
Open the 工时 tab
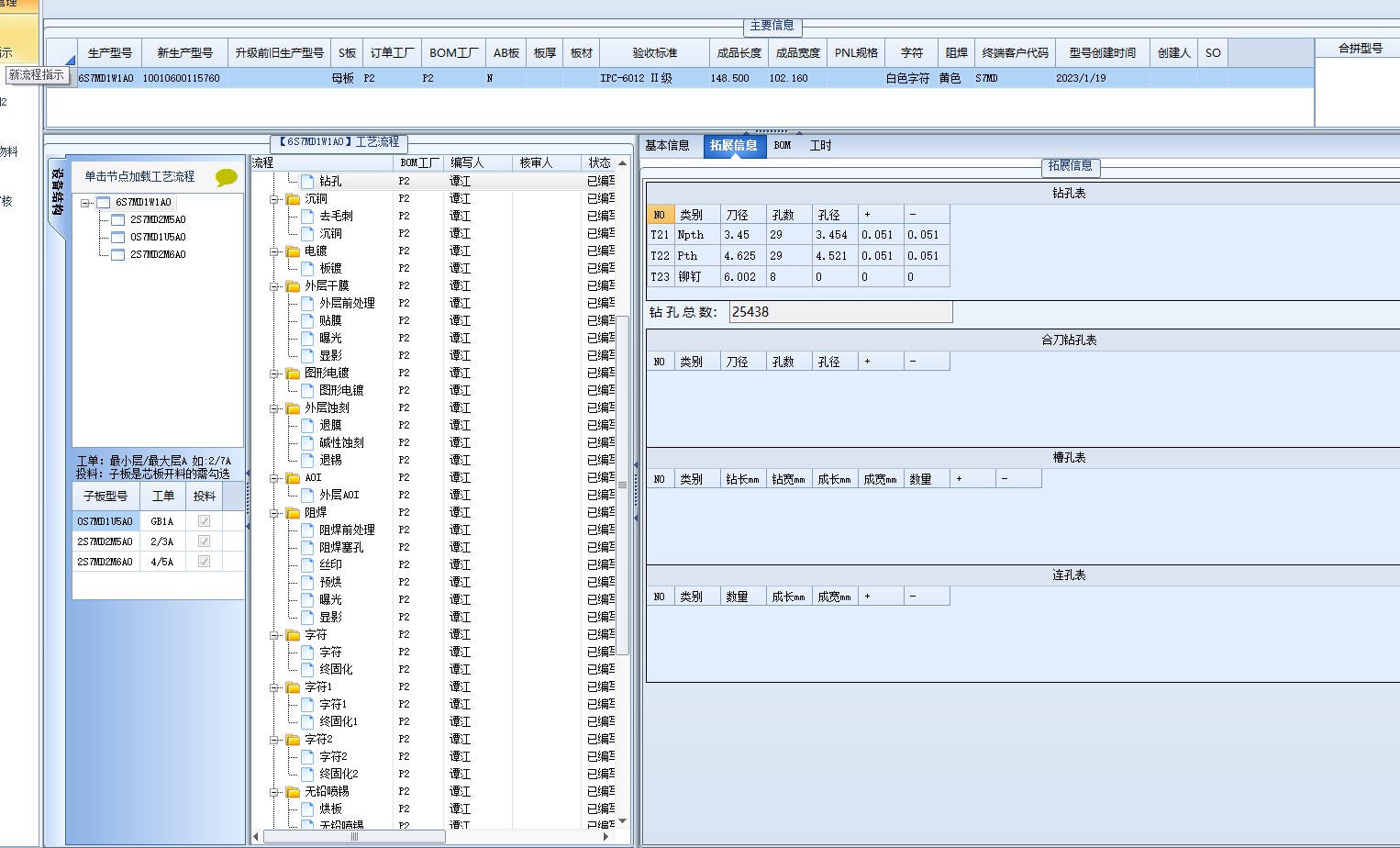821,146
